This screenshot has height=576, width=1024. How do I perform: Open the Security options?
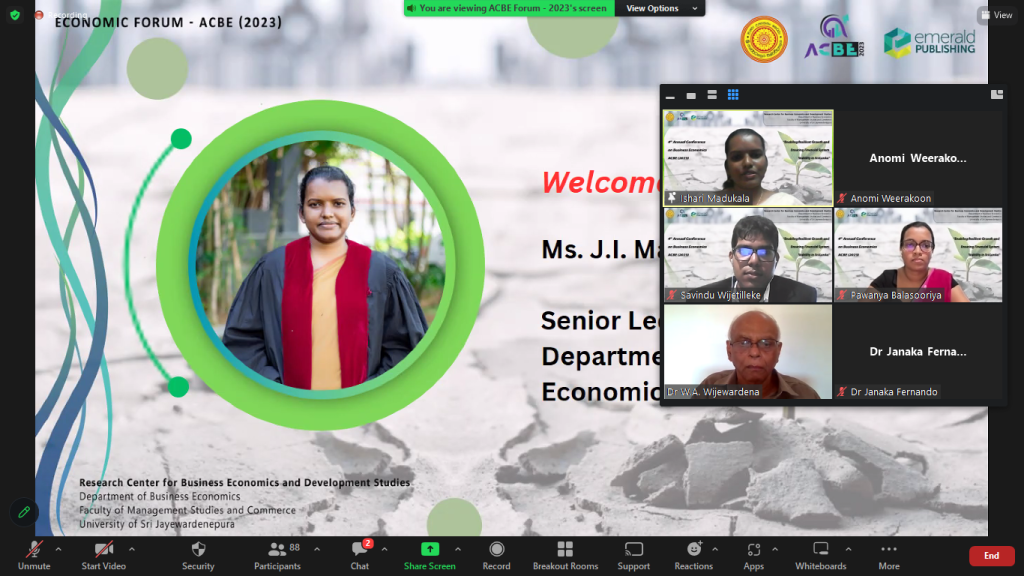click(x=198, y=554)
